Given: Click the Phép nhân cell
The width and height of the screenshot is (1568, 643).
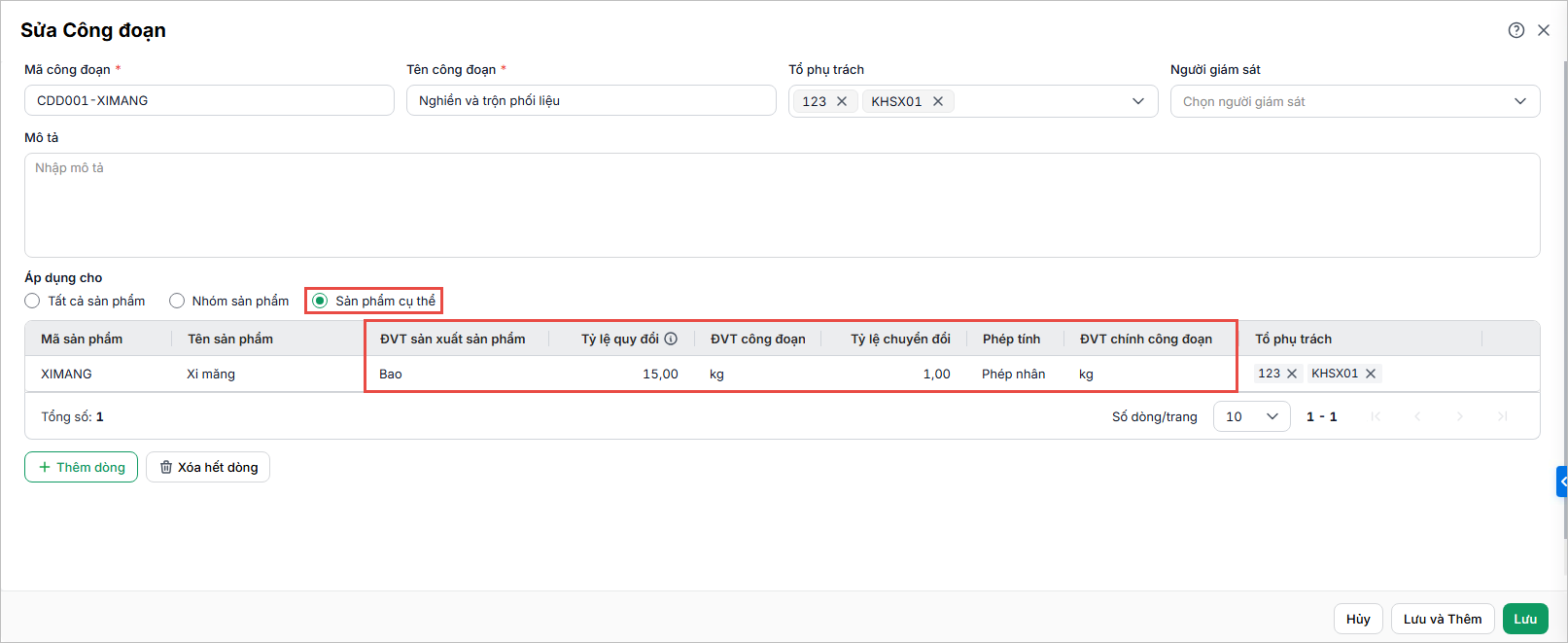Looking at the screenshot, I should point(1013,374).
